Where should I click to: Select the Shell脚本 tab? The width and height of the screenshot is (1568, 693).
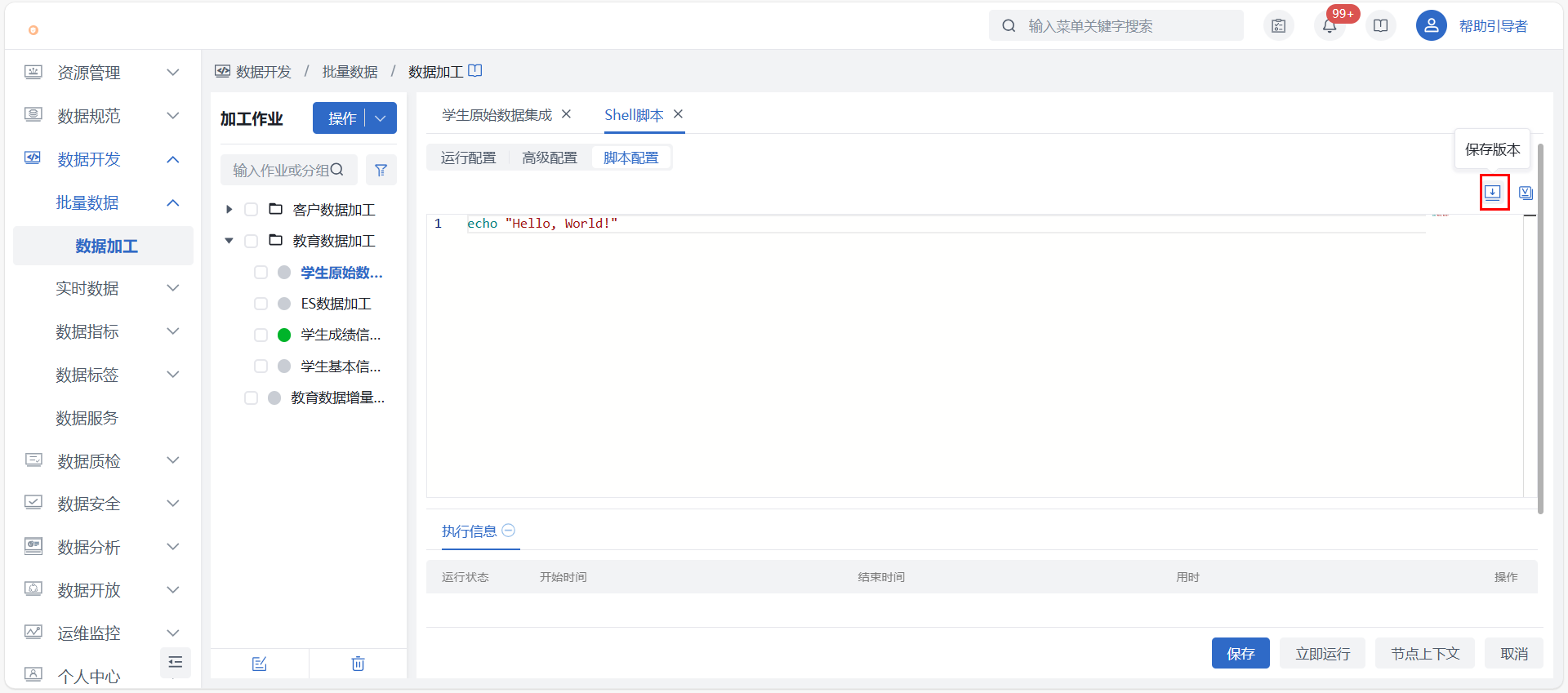point(634,115)
